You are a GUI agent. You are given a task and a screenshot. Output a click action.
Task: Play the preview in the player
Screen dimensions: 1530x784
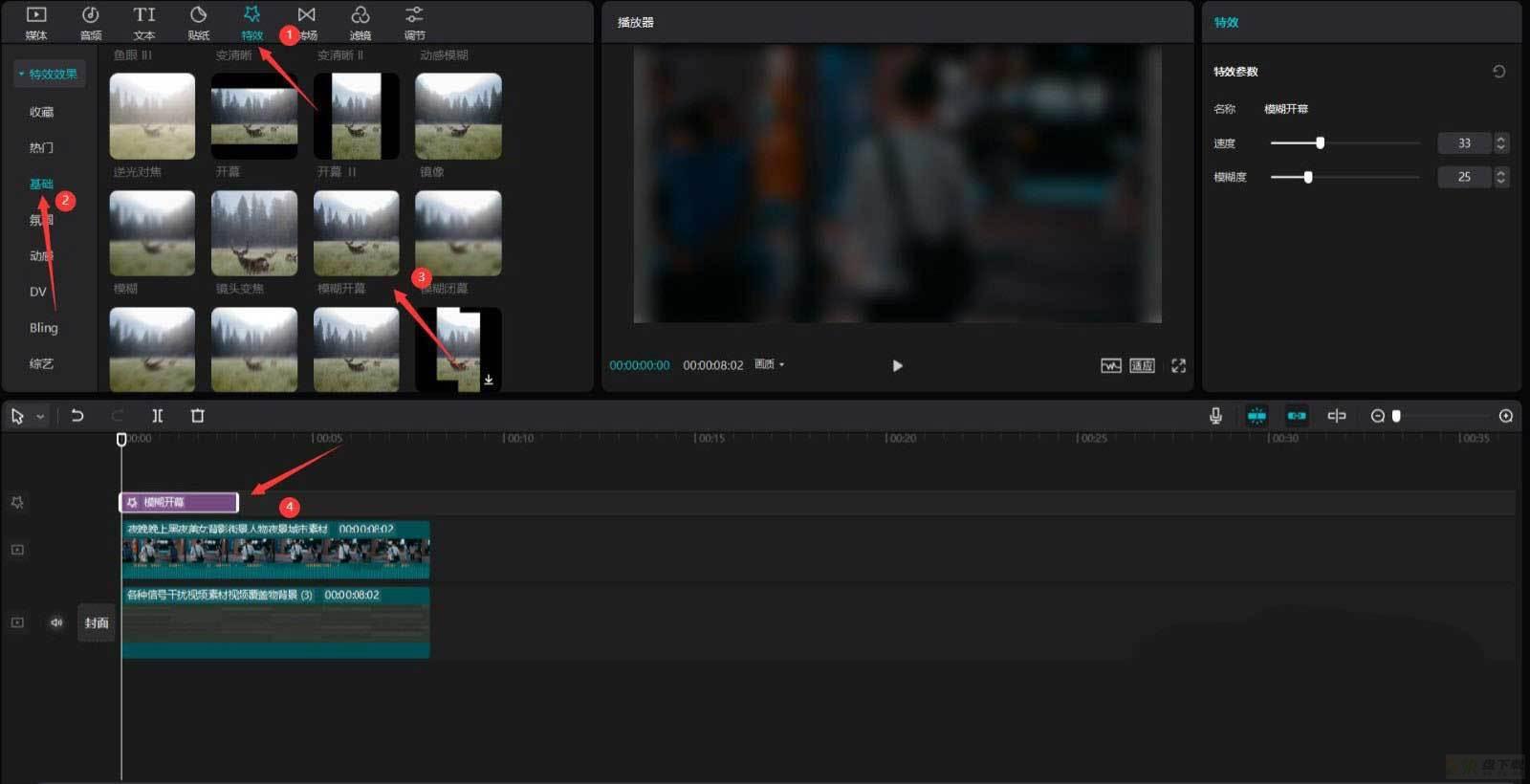[x=897, y=365]
